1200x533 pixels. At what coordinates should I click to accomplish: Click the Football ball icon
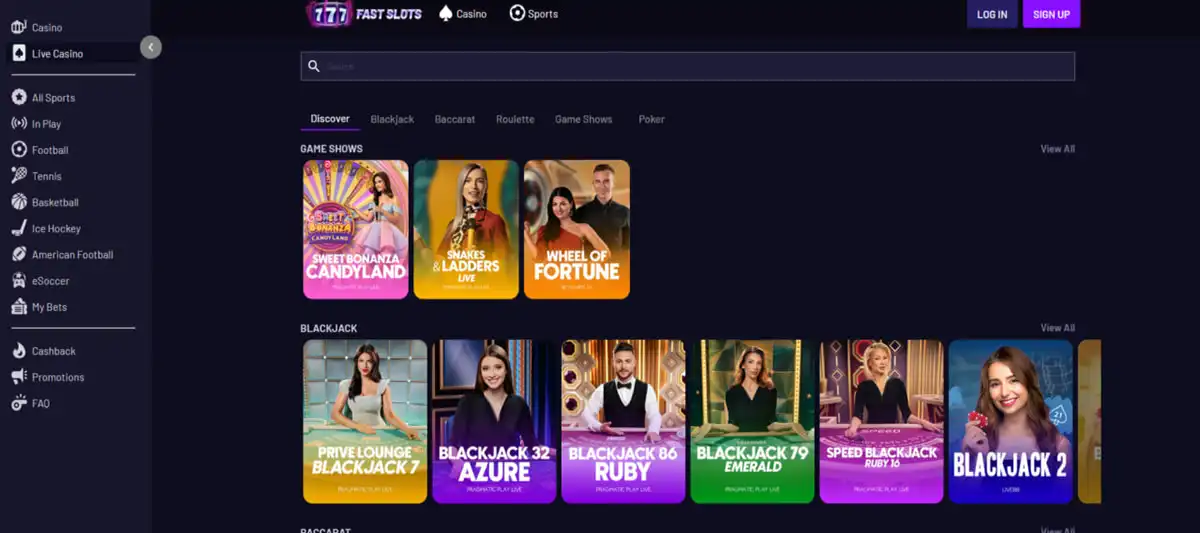[x=19, y=150]
